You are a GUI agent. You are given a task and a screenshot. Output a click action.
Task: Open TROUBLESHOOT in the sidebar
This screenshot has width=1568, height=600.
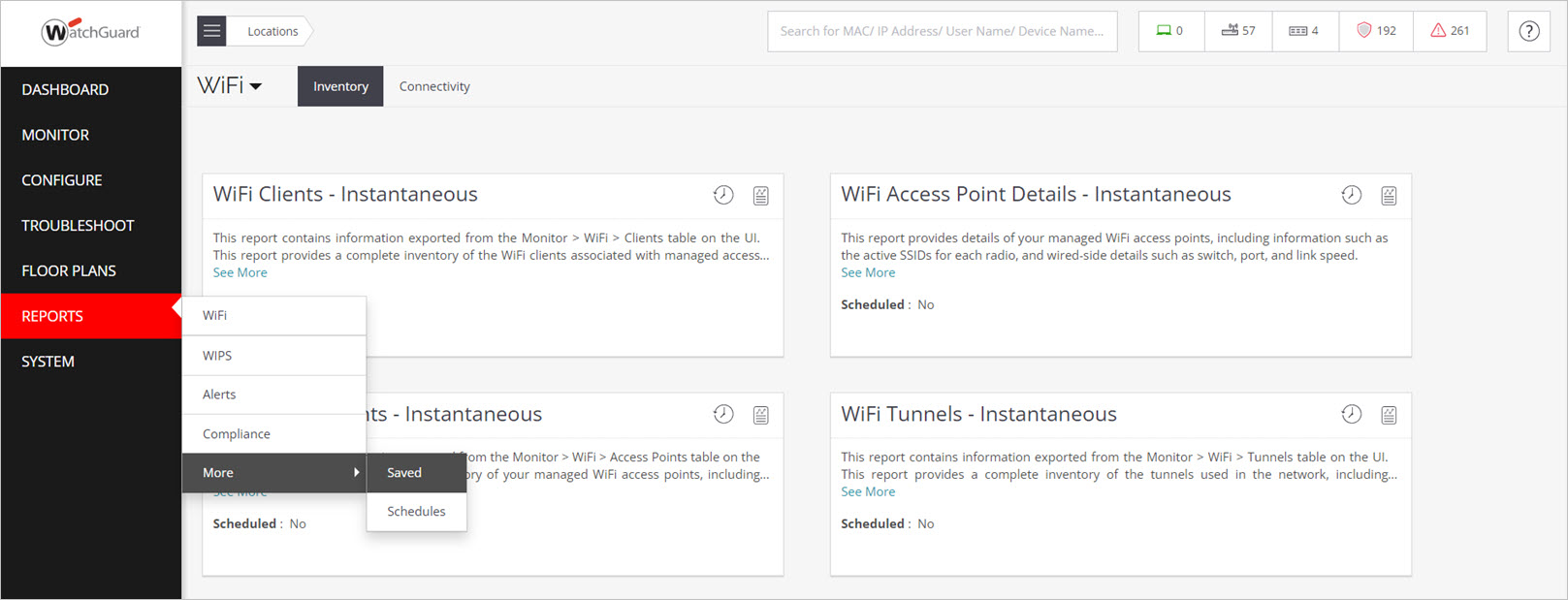pos(78,226)
